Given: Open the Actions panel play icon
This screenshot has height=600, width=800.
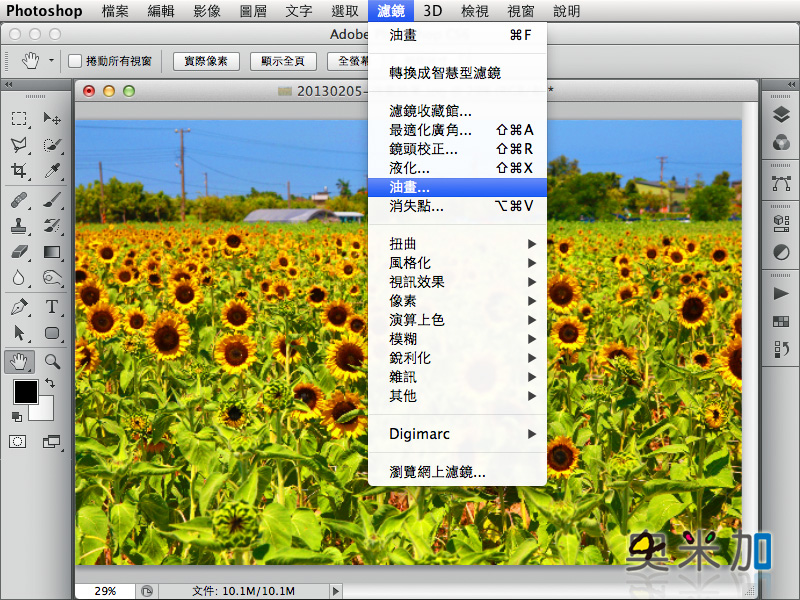Looking at the screenshot, I should (x=781, y=293).
